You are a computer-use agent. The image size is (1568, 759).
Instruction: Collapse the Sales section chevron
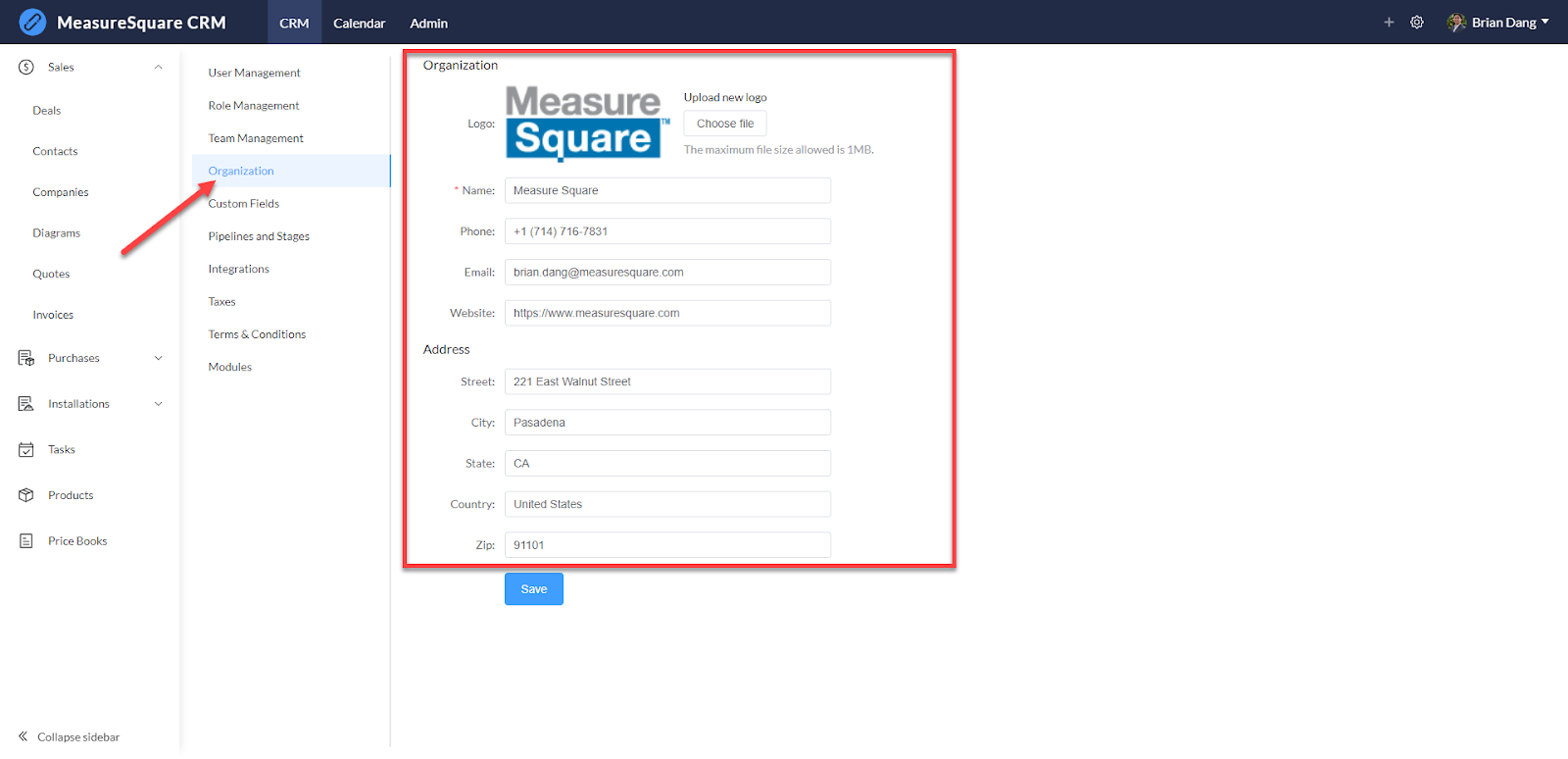[159, 67]
